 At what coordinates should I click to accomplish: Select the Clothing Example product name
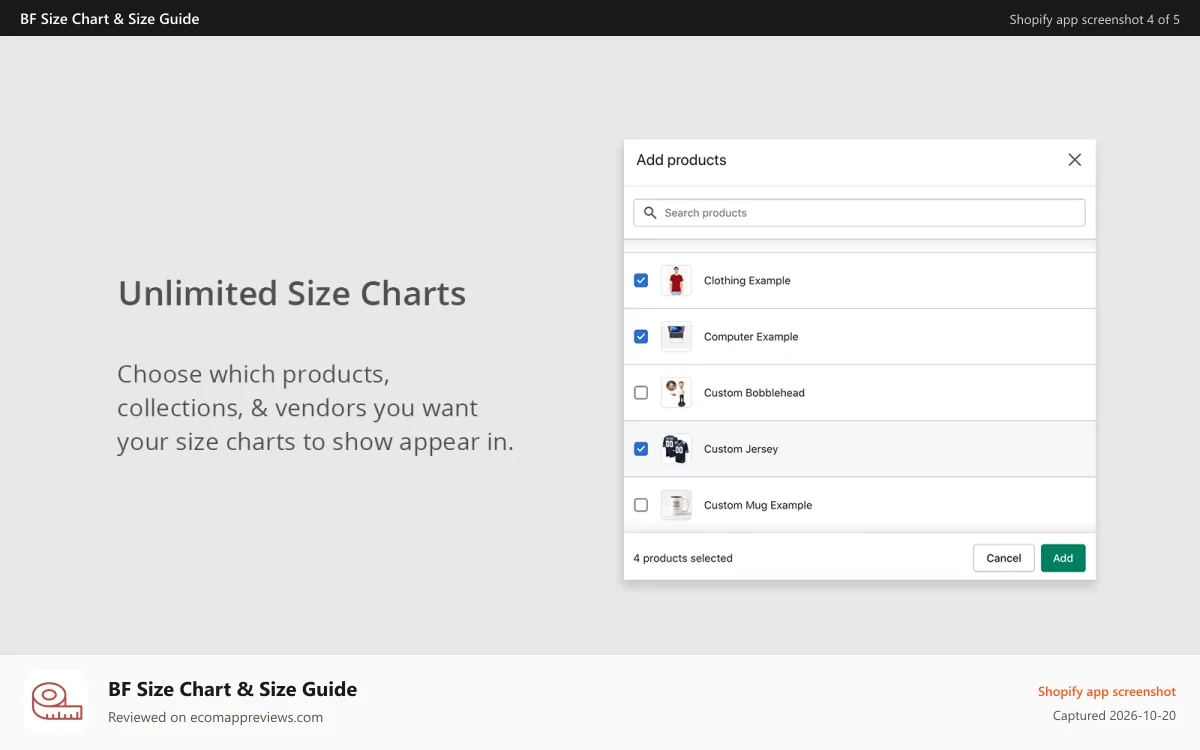pyautogui.click(x=747, y=281)
